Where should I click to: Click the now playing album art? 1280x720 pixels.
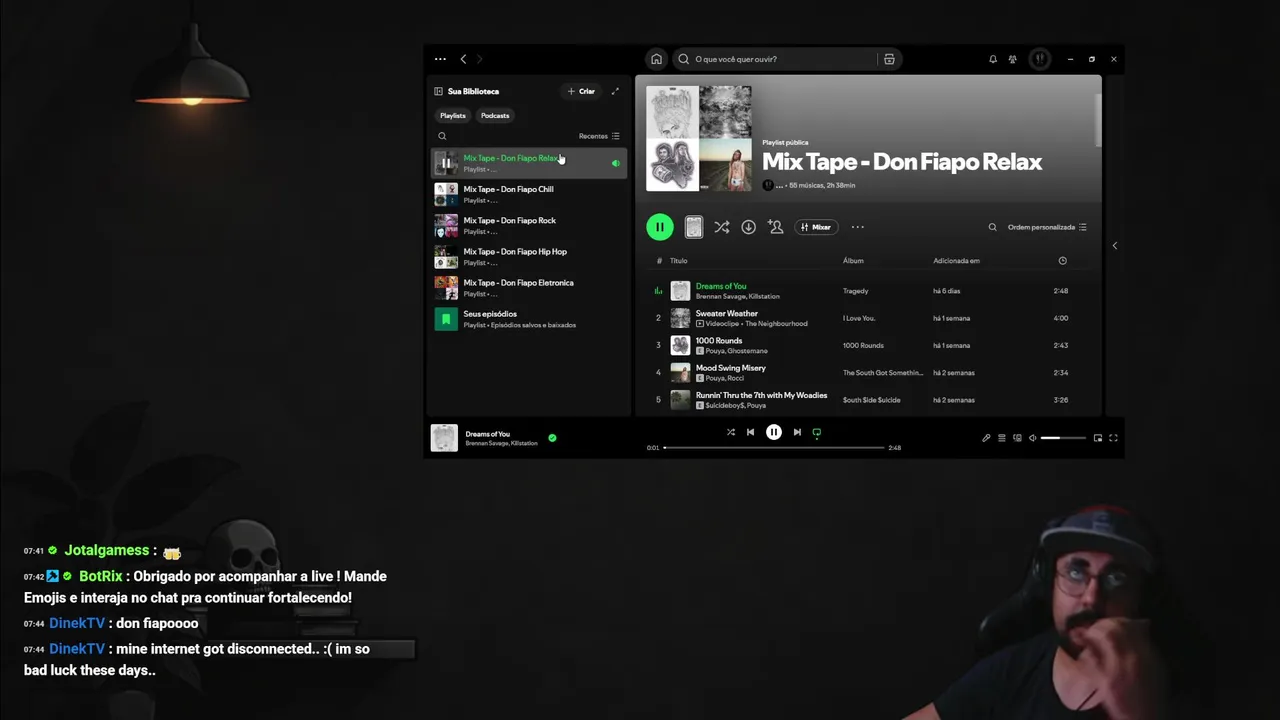pyautogui.click(x=444, y=438)
